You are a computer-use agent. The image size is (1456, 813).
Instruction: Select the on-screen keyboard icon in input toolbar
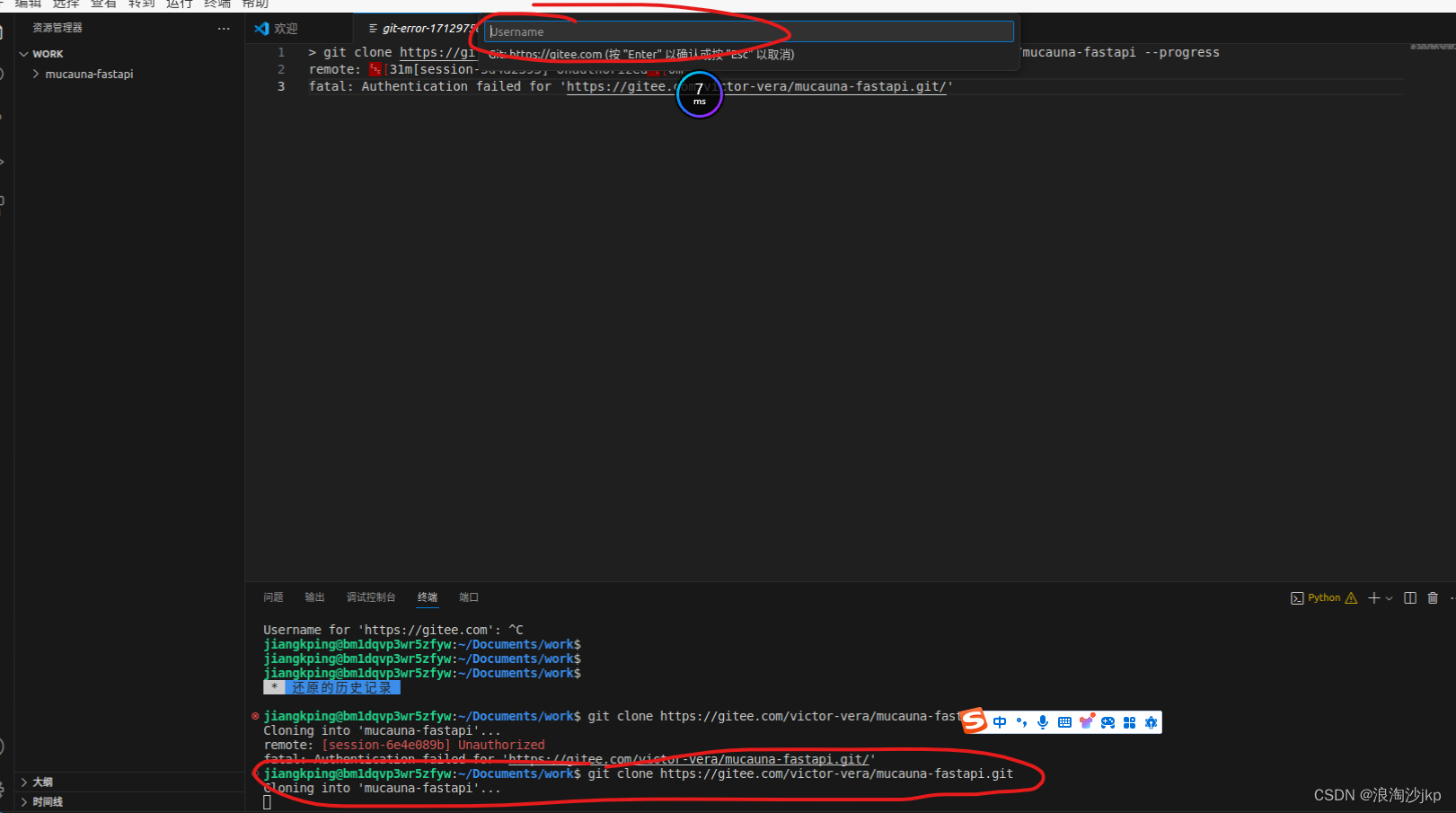(x=1064, y=721)
